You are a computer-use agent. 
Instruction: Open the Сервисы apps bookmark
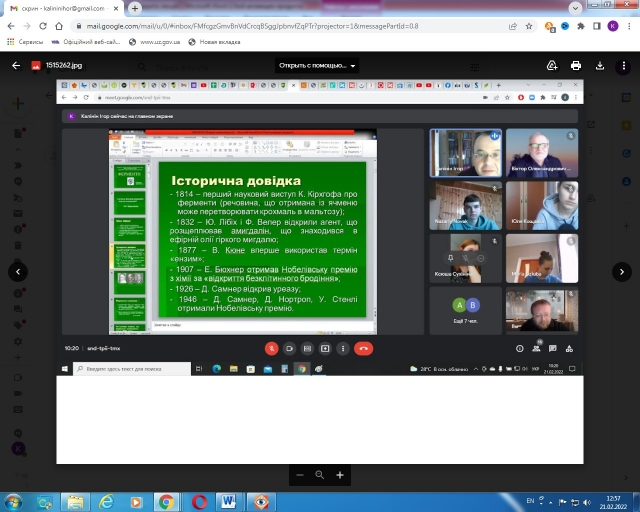[x=25, y=42]
